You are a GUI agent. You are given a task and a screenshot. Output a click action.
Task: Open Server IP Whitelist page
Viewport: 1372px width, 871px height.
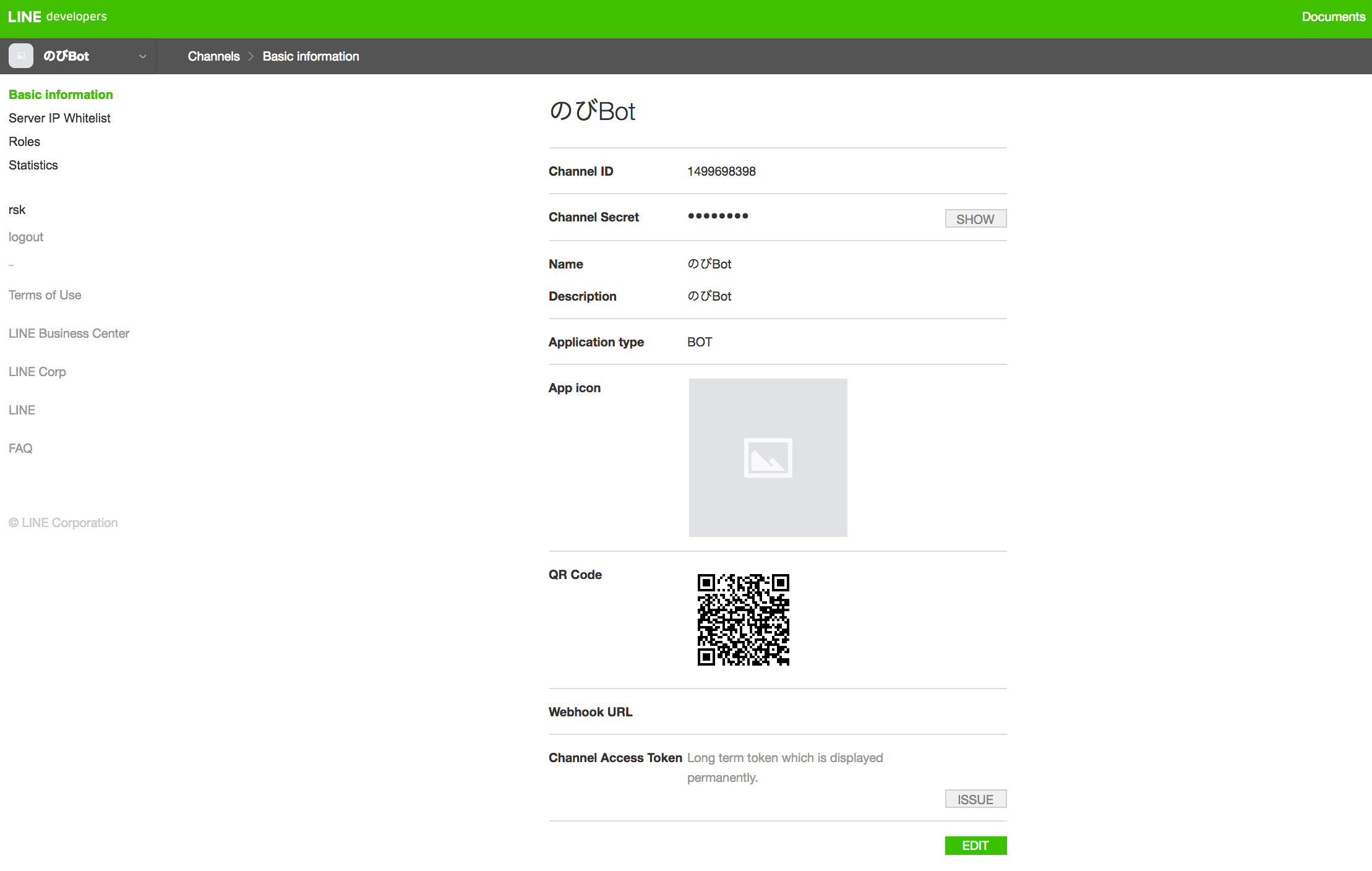pyautogui.click(x=59, y=118)
